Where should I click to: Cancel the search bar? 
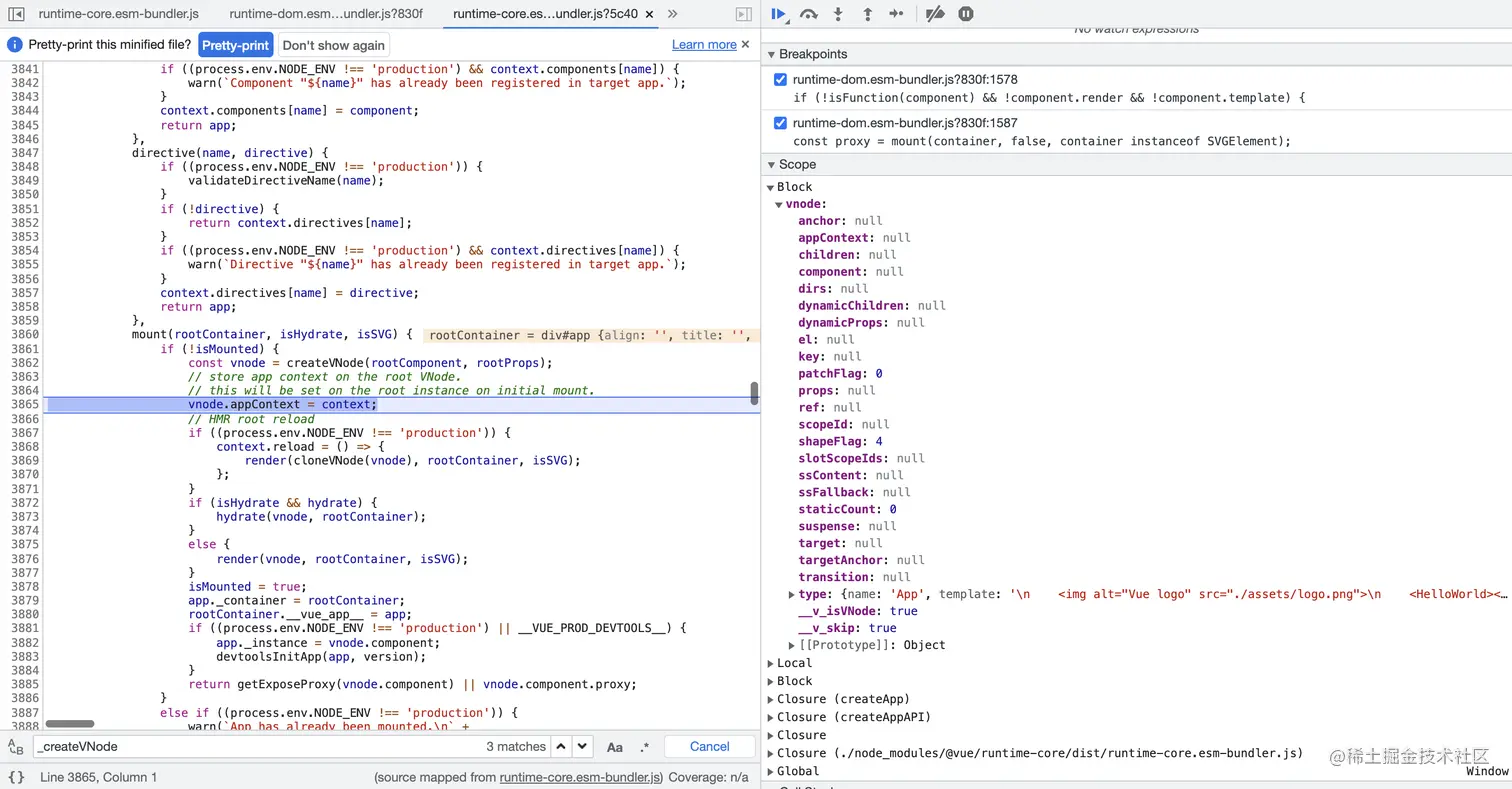(710, 746)
